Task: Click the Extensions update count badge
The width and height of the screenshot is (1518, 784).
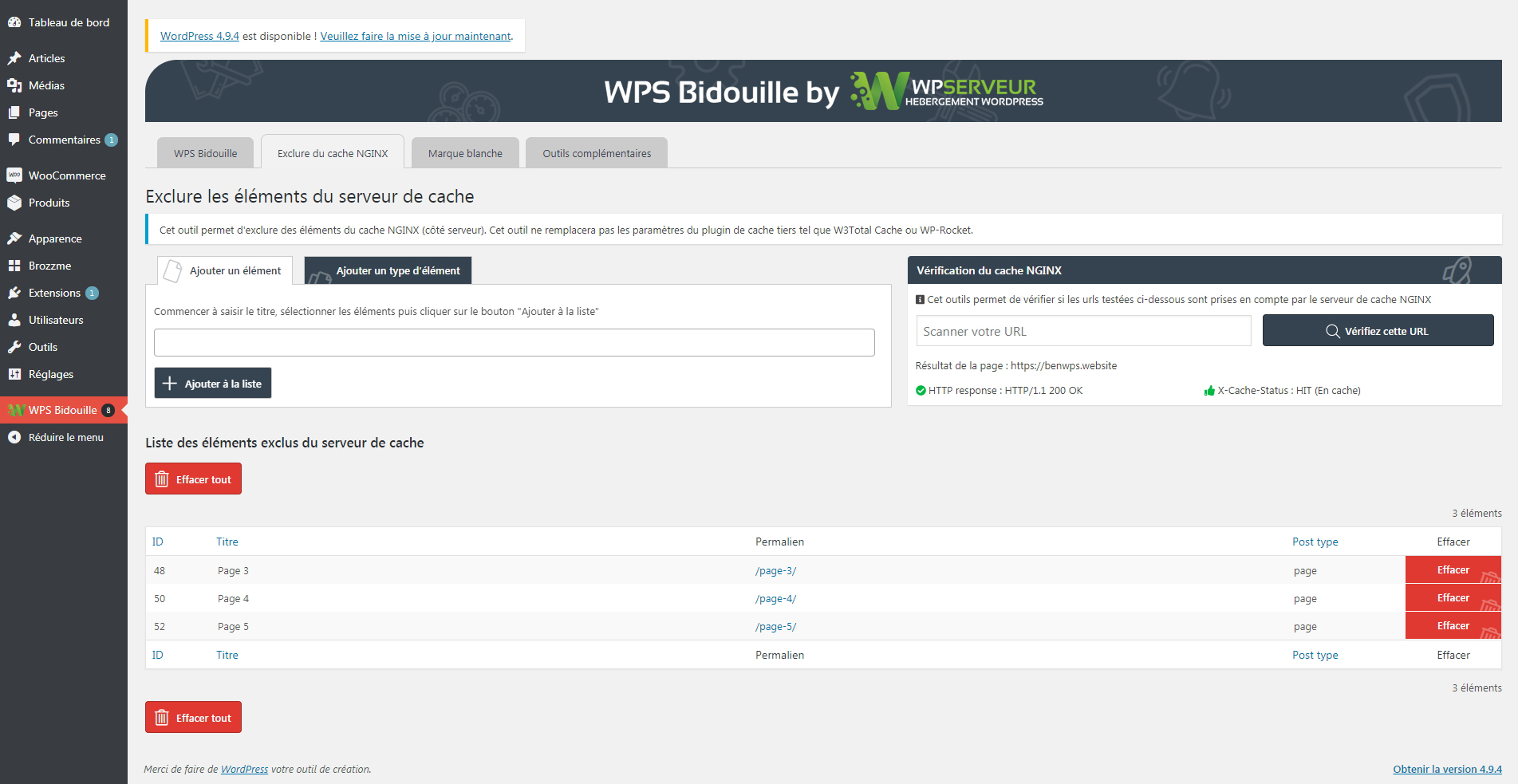Action: [93, 293]
